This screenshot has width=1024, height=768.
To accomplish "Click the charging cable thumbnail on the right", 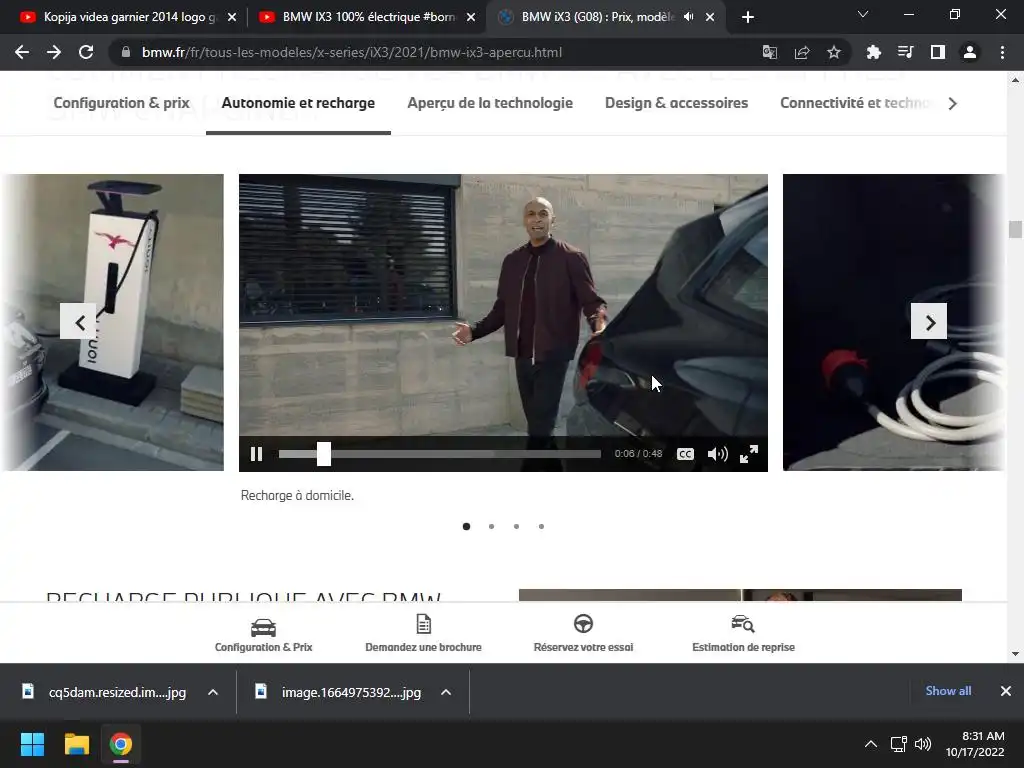I will (x=893, y=322).
